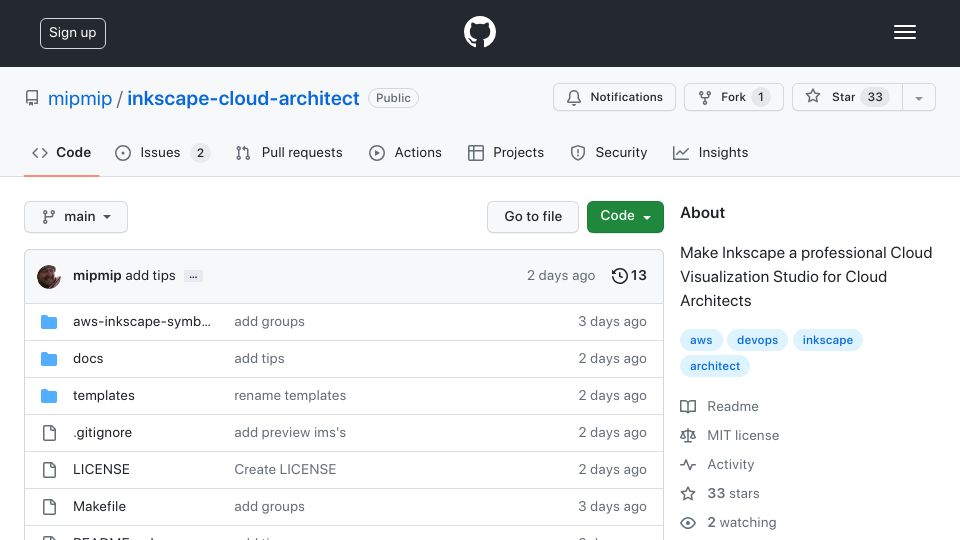Open the mipmip owner profile link
The image size is (960, 540).
80,98
